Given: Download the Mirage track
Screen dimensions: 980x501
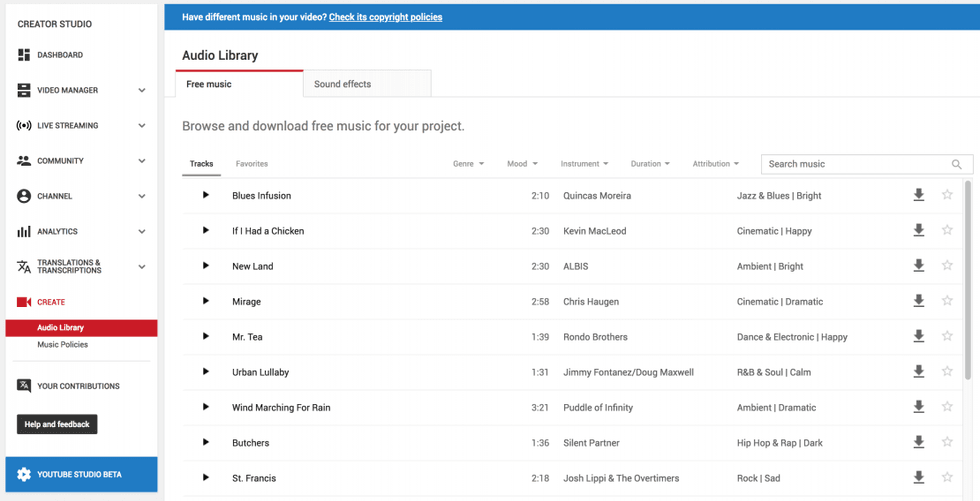Looking at the screenshot, I should [x=918, y=301].
